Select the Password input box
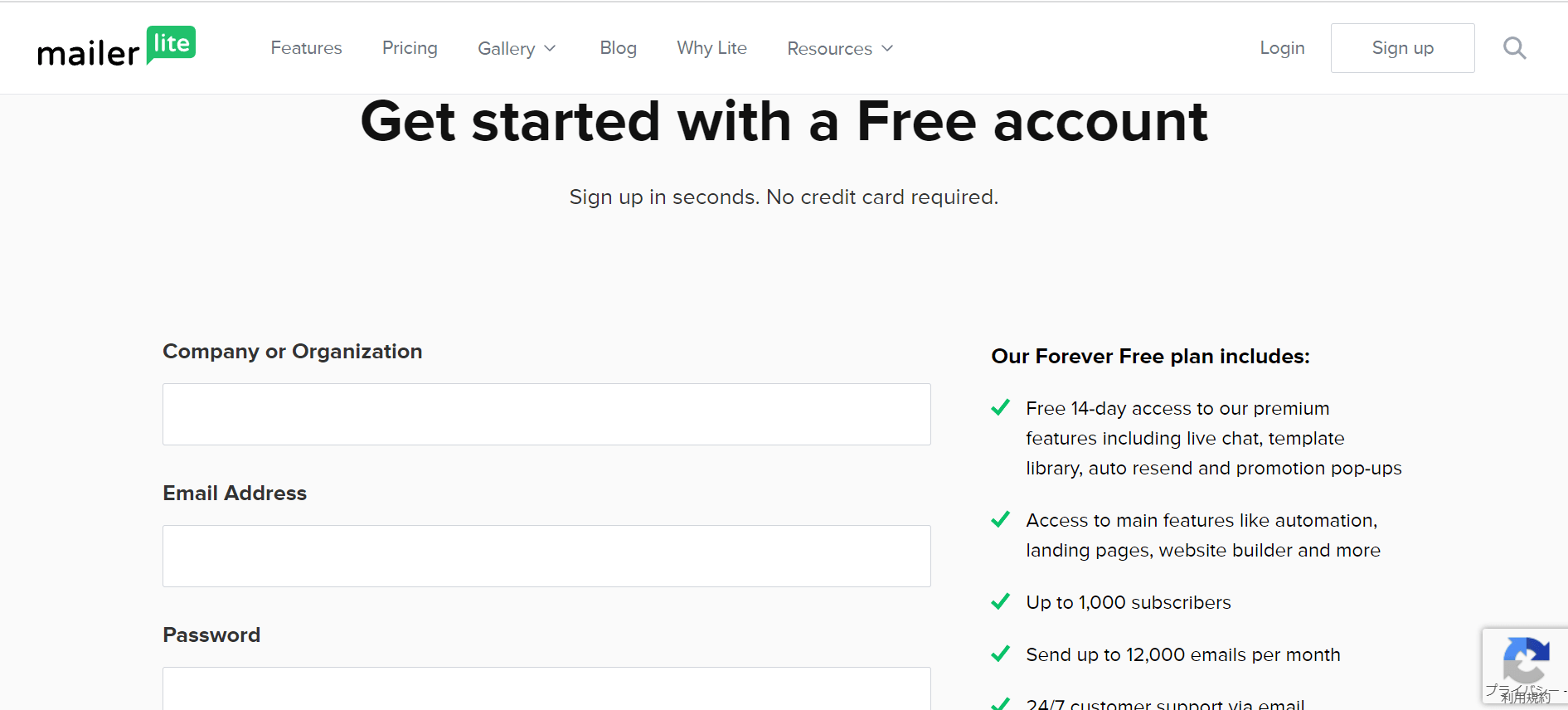 click(546, 688)
